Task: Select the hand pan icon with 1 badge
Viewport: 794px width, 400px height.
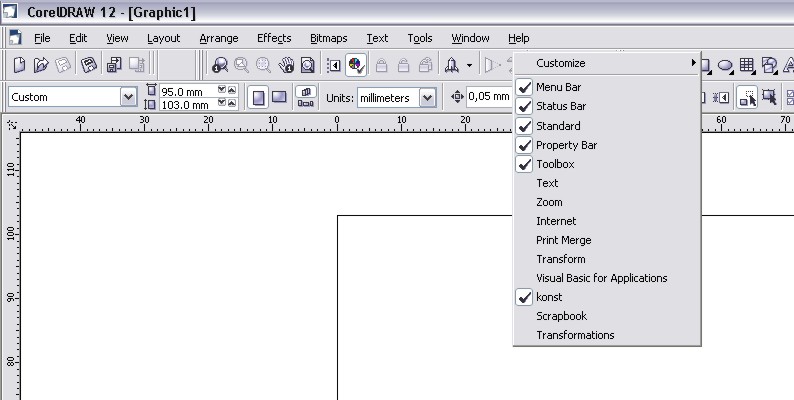Action: tap(286, 65)
